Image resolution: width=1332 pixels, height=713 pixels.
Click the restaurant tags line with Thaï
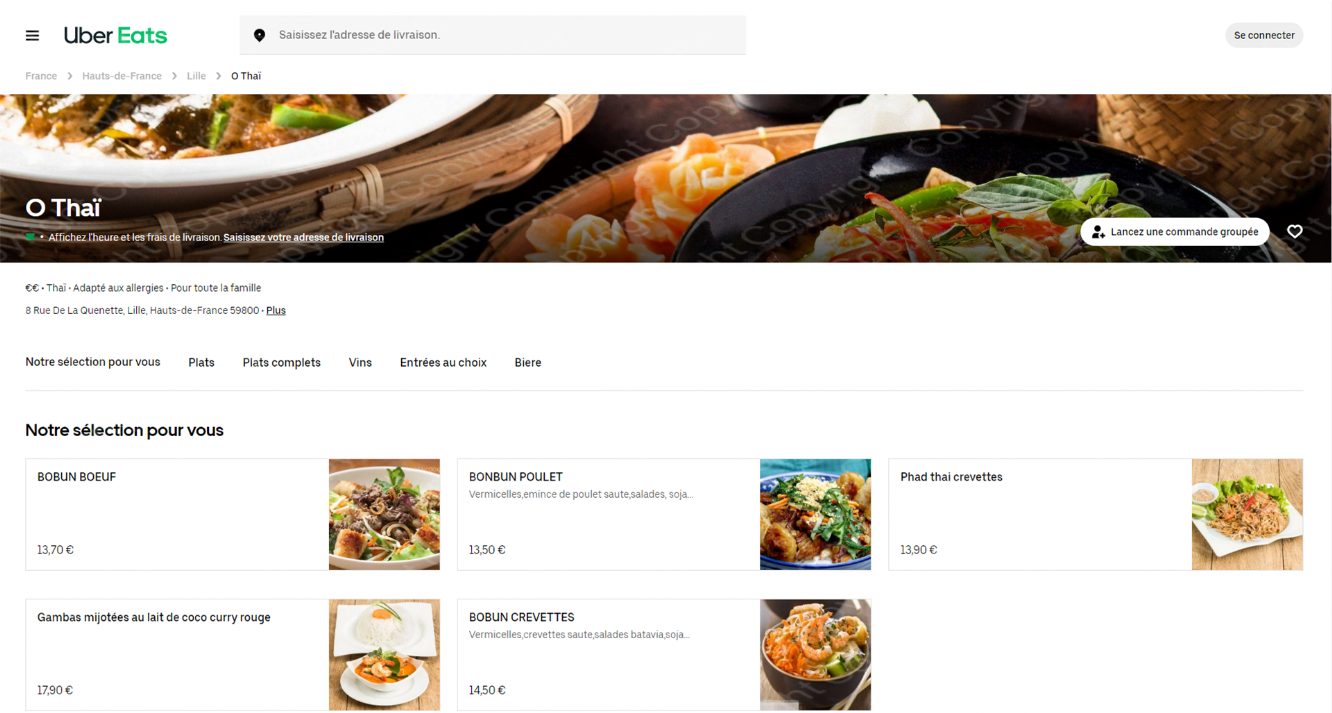[x=143, y=288]
